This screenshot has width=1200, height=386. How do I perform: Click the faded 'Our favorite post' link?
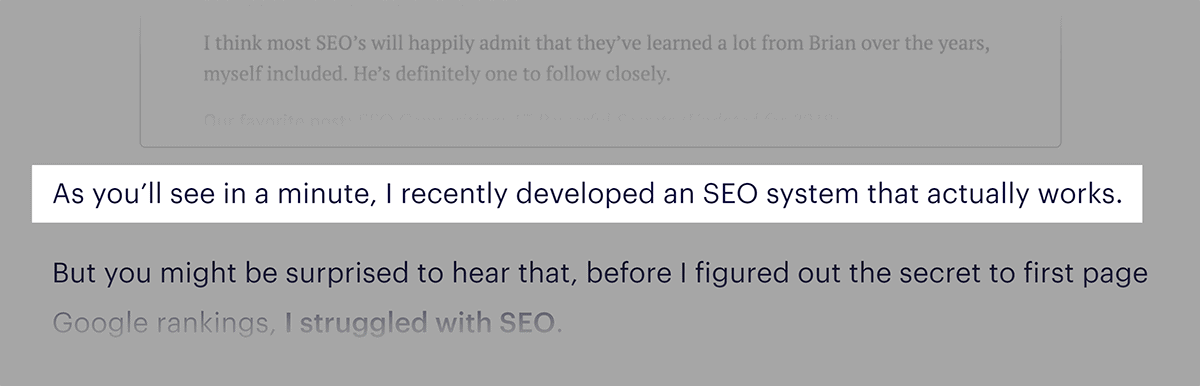pos(273,121)
